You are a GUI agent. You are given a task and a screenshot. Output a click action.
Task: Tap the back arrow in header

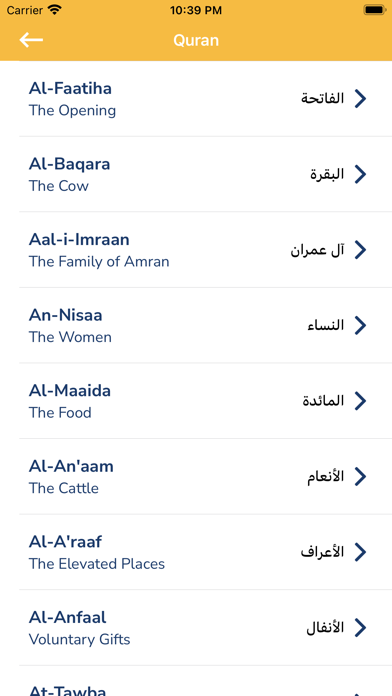click(31, 40)
